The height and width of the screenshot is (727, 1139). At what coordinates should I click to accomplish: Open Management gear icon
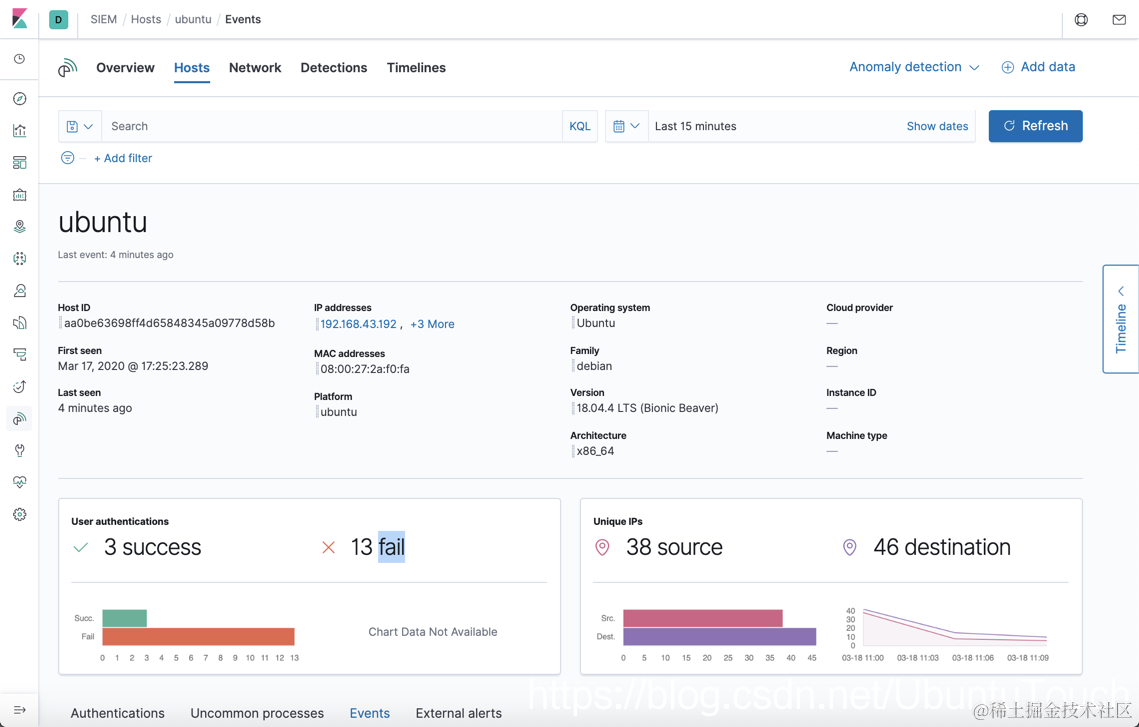pos(20,514)
